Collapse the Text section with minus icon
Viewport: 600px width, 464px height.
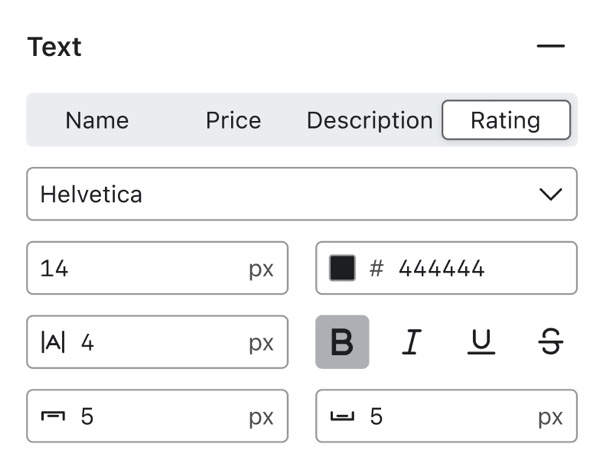pos(550,47)
